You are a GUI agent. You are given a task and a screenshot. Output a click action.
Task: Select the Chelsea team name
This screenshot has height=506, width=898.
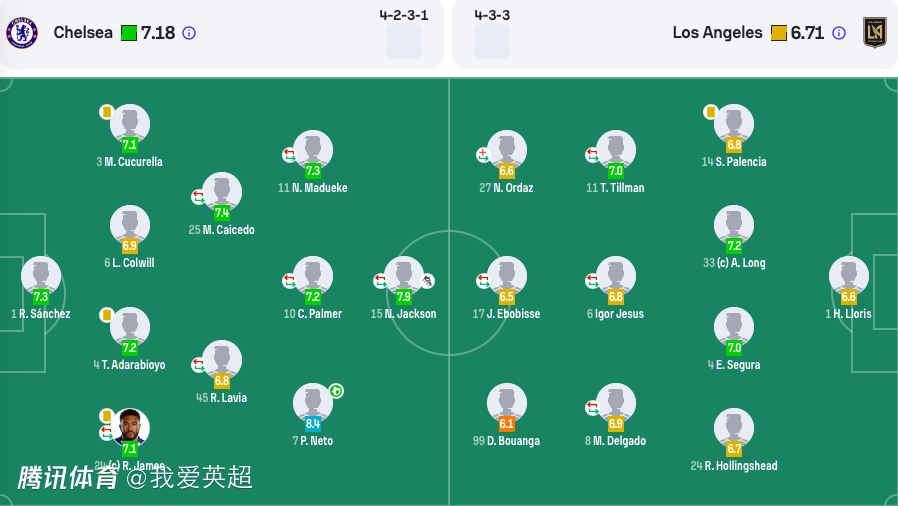tap(83, 33)
